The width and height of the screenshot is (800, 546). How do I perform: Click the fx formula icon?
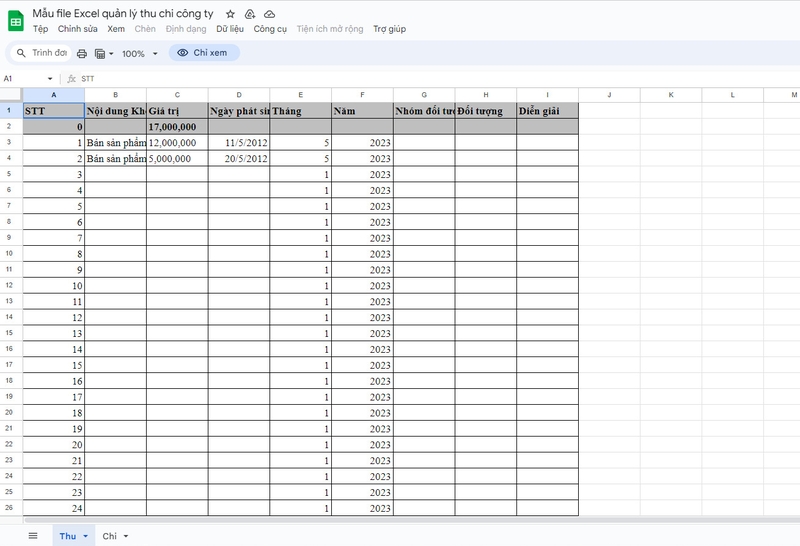click(71, 79)
